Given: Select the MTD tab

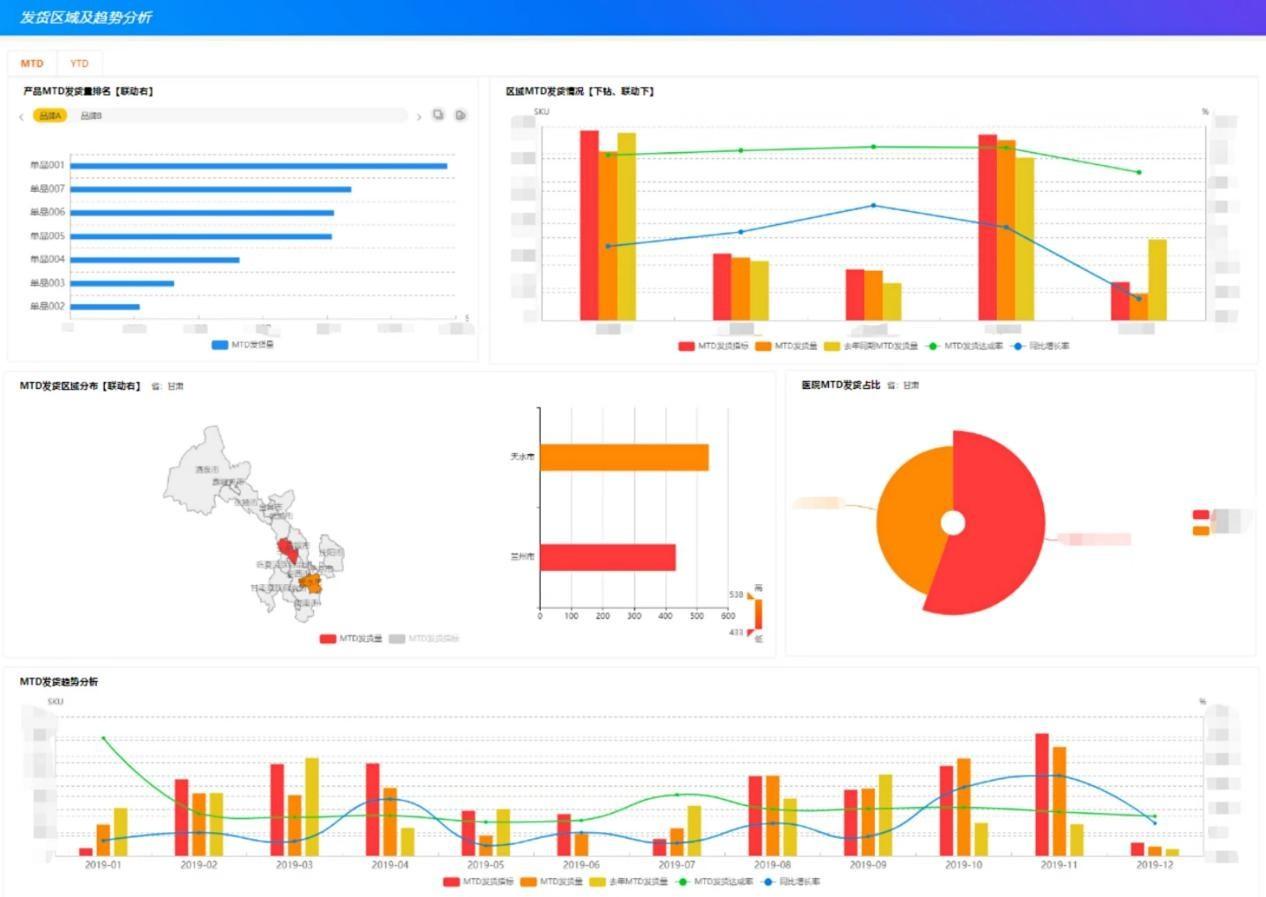Looking at the screenshot, I should (x=32, y=63).
